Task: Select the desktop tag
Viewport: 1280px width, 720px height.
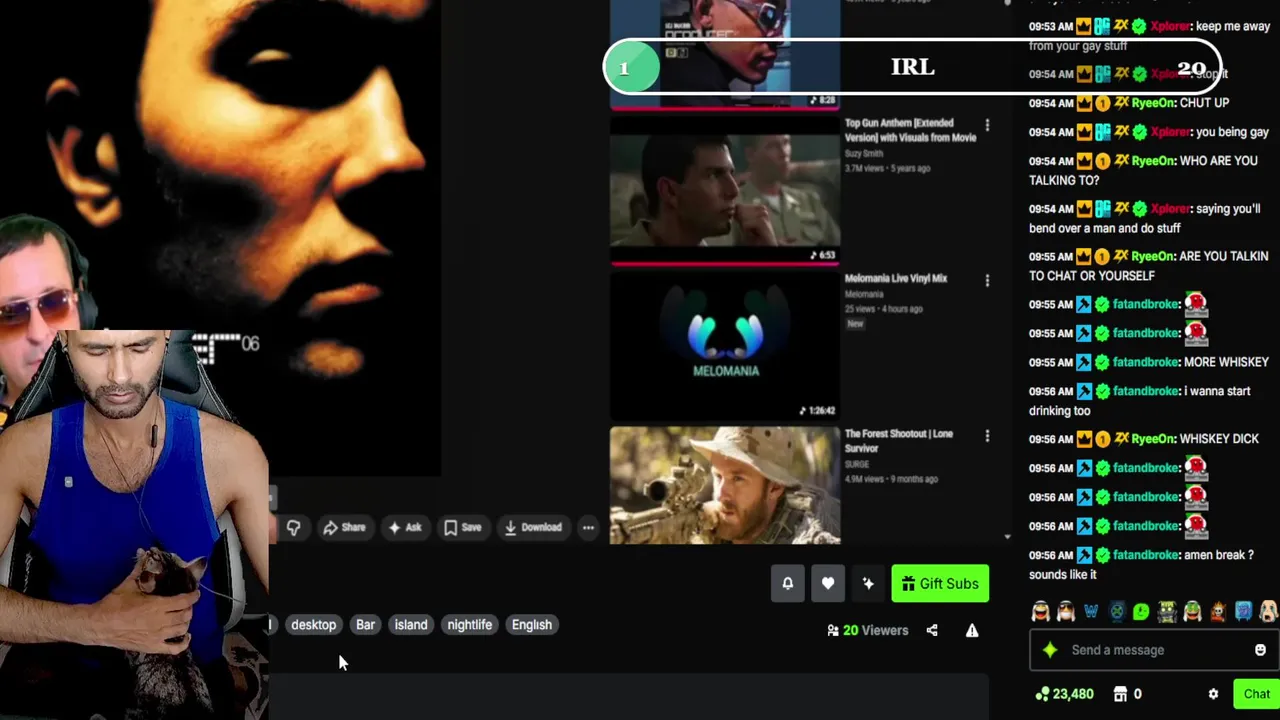Action: (313, 625)
